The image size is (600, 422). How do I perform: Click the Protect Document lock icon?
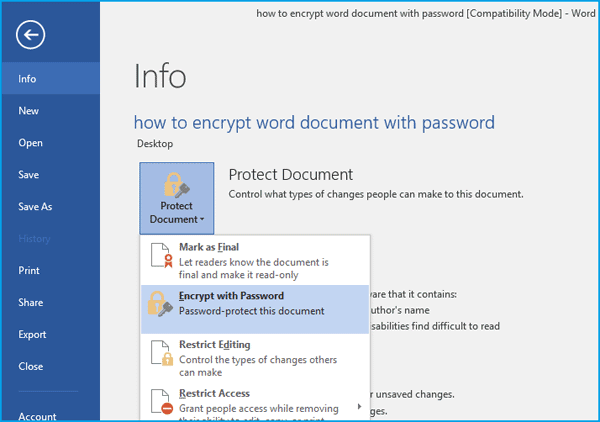click(176, 185)
